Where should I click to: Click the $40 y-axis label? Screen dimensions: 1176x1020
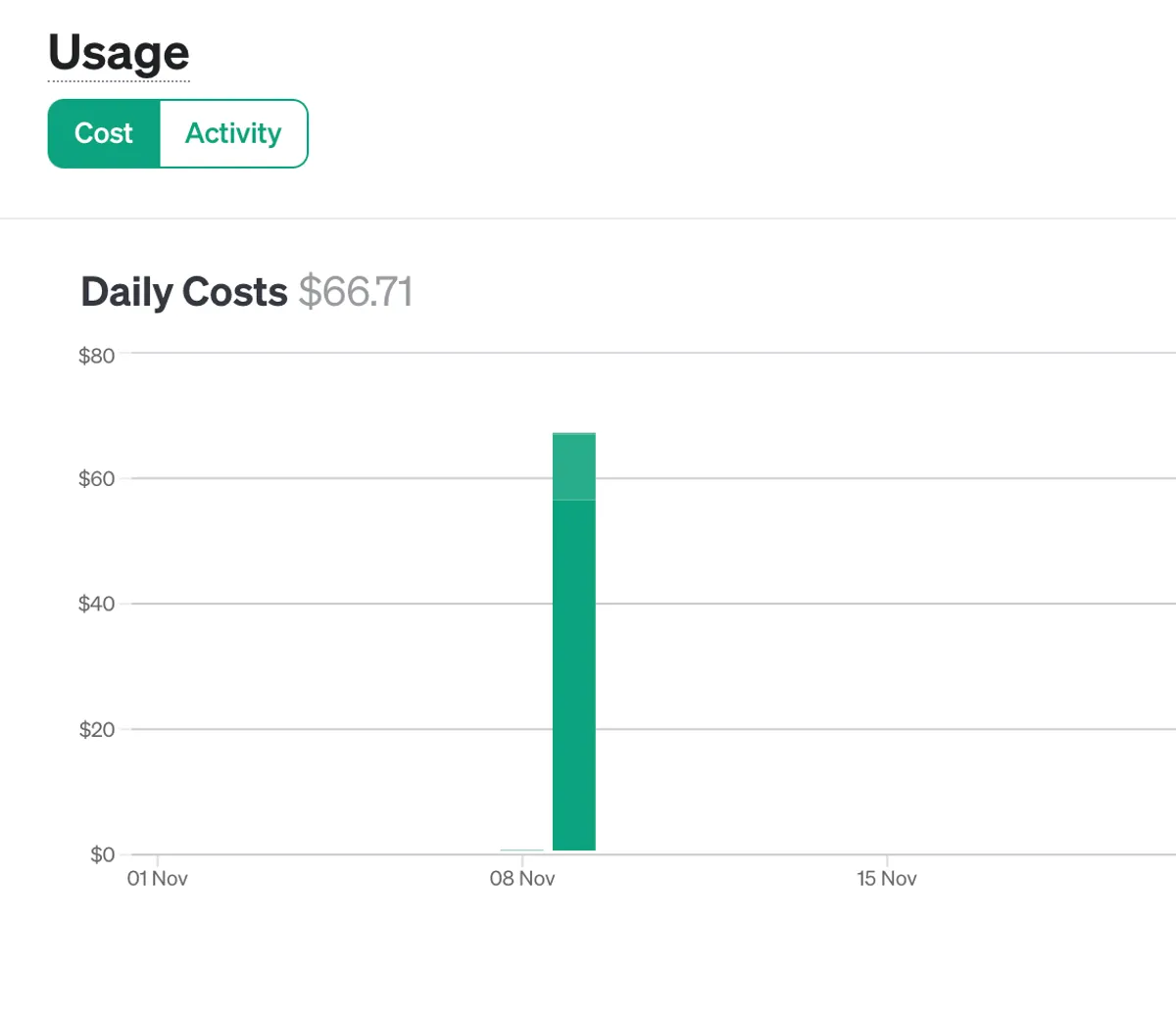[96, 604]
